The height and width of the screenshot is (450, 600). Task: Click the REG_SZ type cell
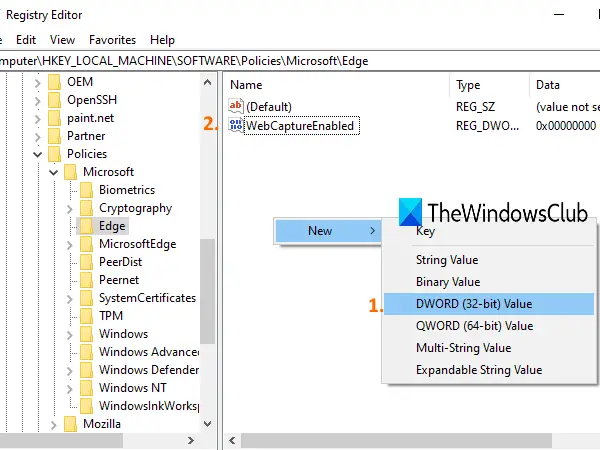click(475, 107)
